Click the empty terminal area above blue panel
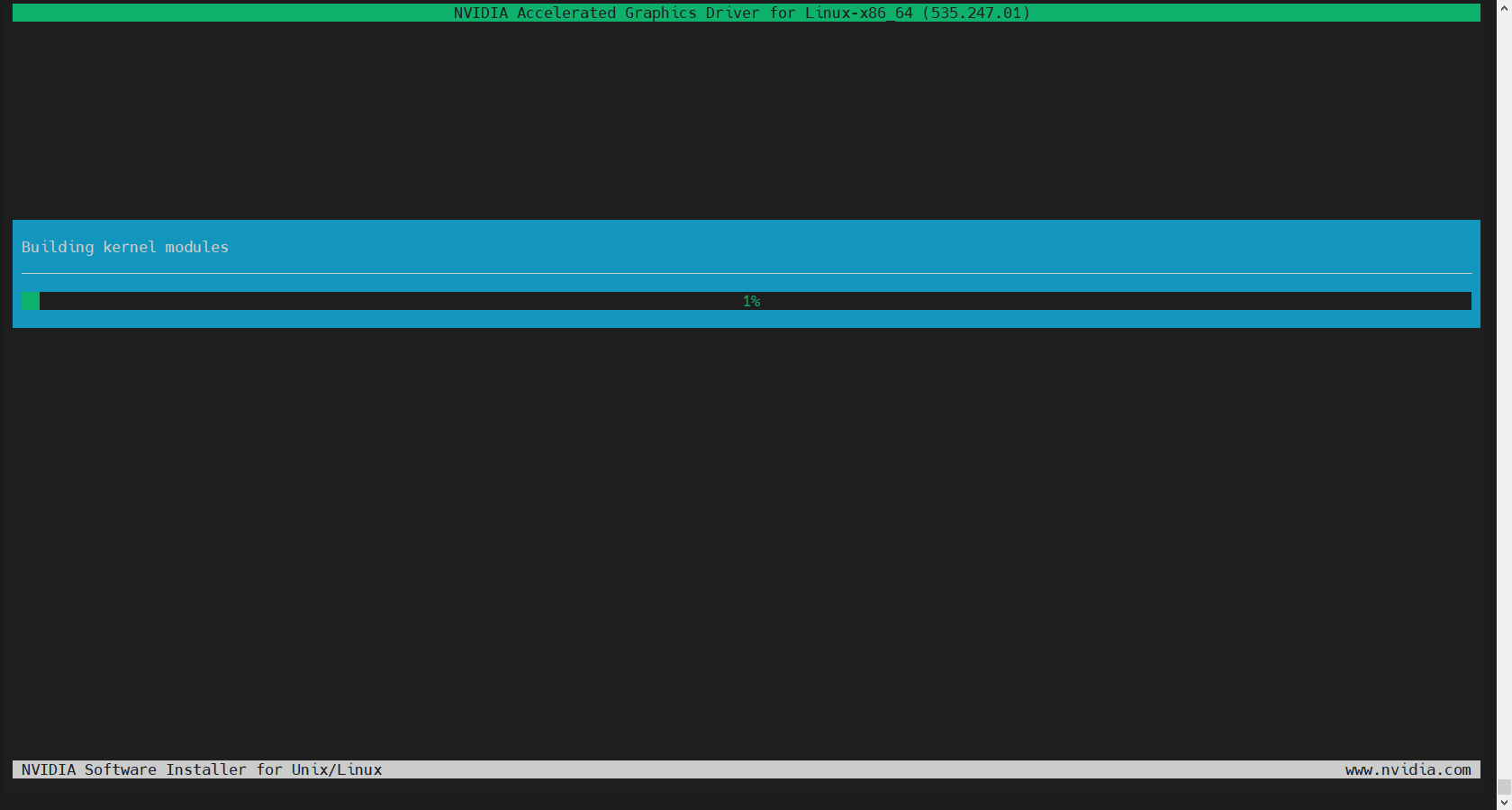The width and height of the screenshot is (1512, 810). pyautogui.click(x=746, y=117)
